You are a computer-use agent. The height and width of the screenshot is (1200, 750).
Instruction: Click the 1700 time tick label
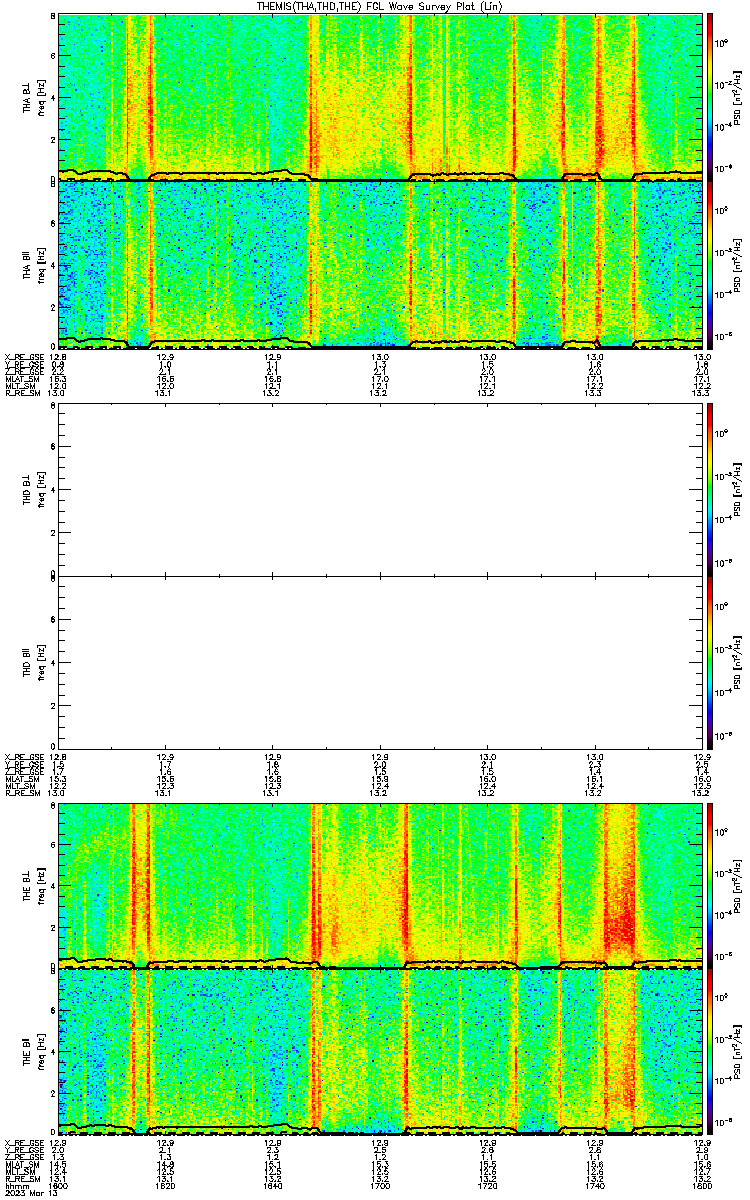pyautogui.click(x=380, y=1187)
